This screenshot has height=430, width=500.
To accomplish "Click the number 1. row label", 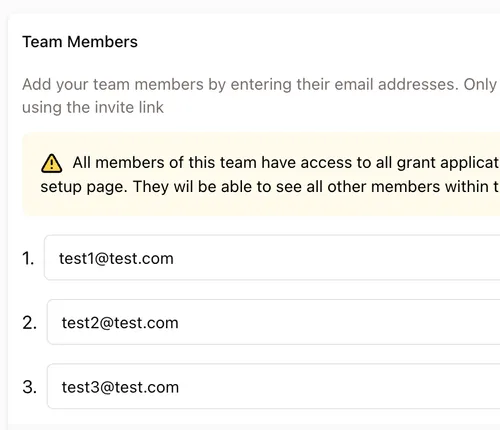I will pyautogui.click(x=28, y=258).
